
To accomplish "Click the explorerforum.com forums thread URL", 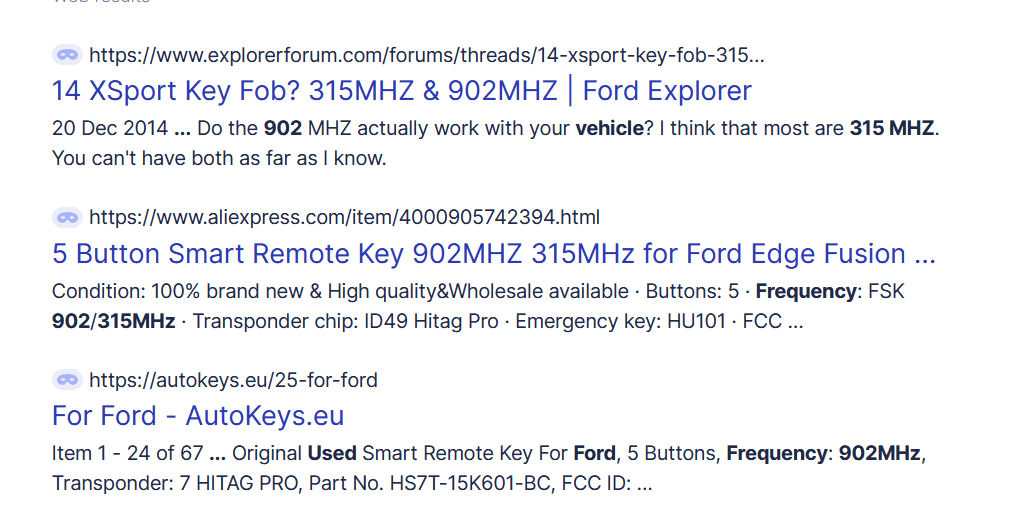I will click(x=427, y=55).
